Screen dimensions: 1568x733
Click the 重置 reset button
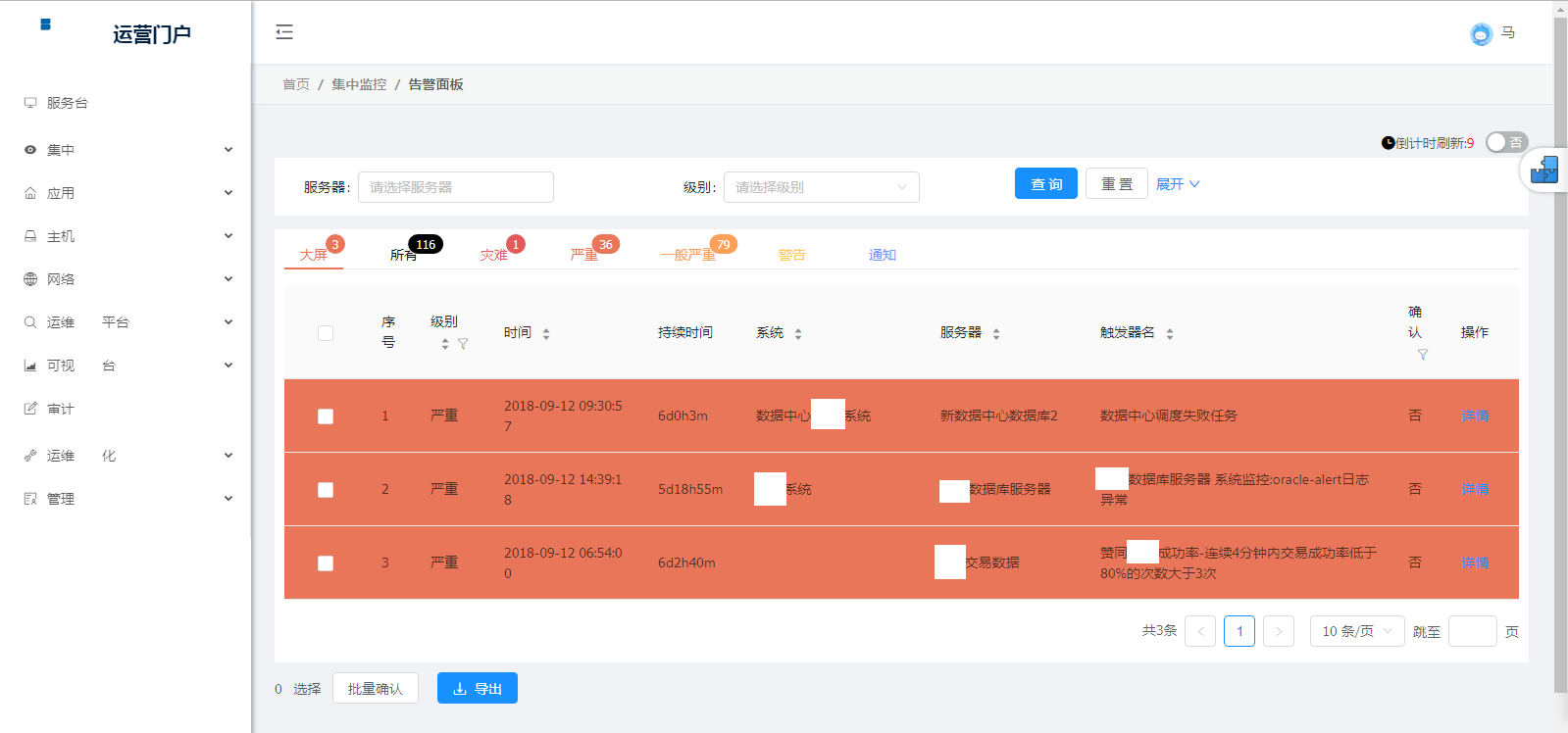click(1117, 184)
